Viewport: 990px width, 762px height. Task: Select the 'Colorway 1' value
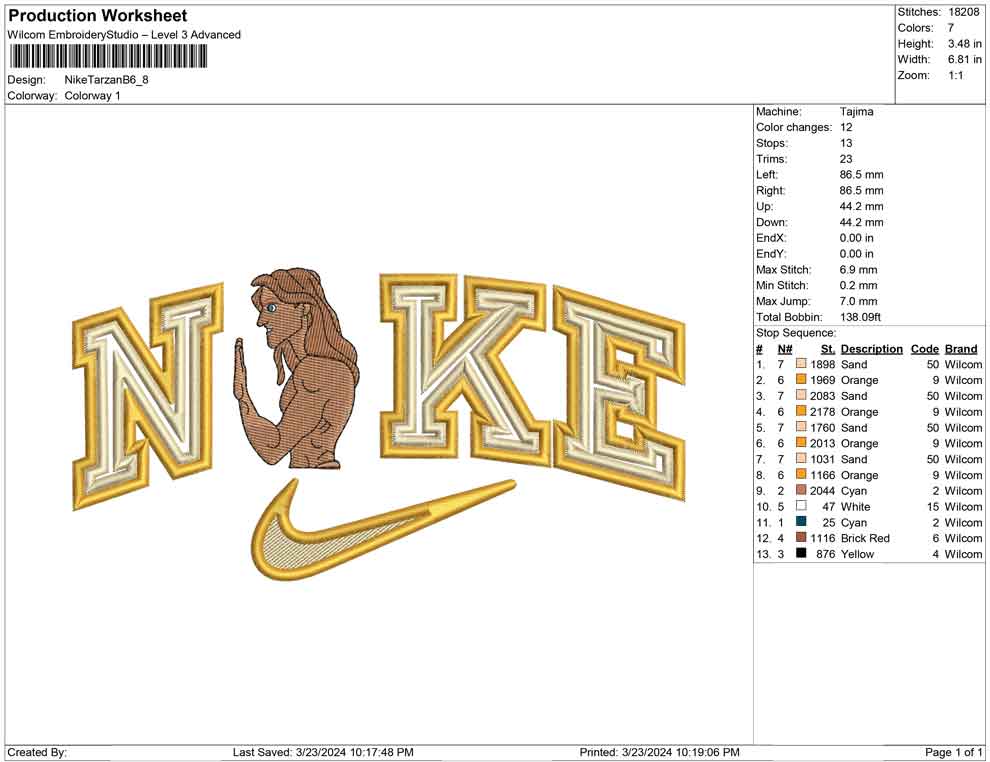click(x=92, y=96)
